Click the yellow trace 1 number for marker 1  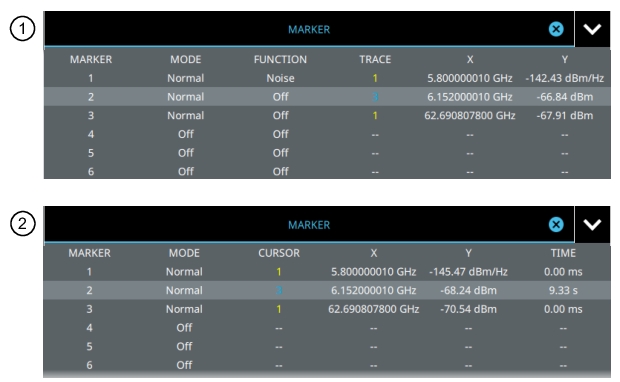click(375, 78)
